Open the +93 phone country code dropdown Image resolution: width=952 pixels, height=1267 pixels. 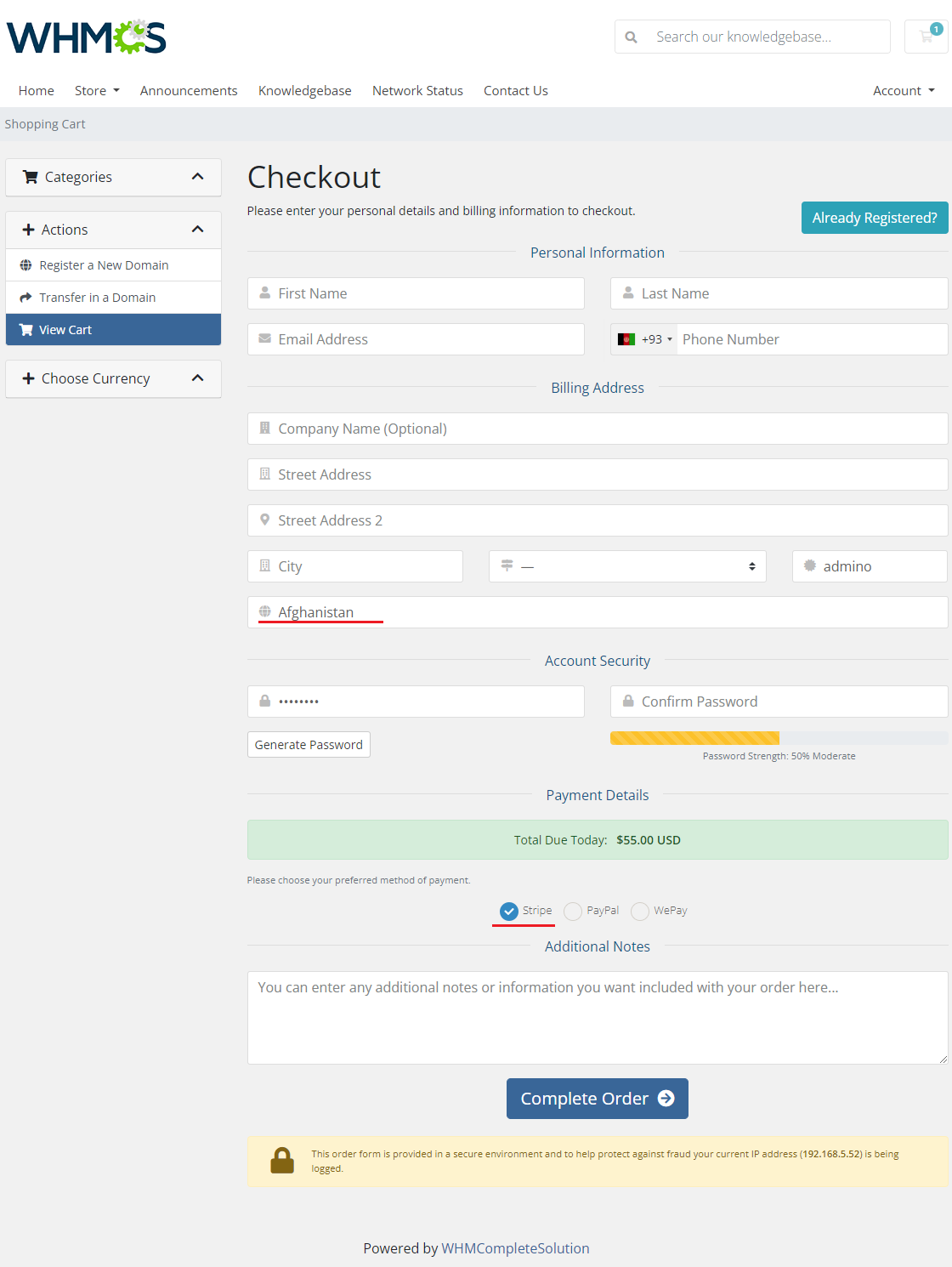[x=645, y=339]
